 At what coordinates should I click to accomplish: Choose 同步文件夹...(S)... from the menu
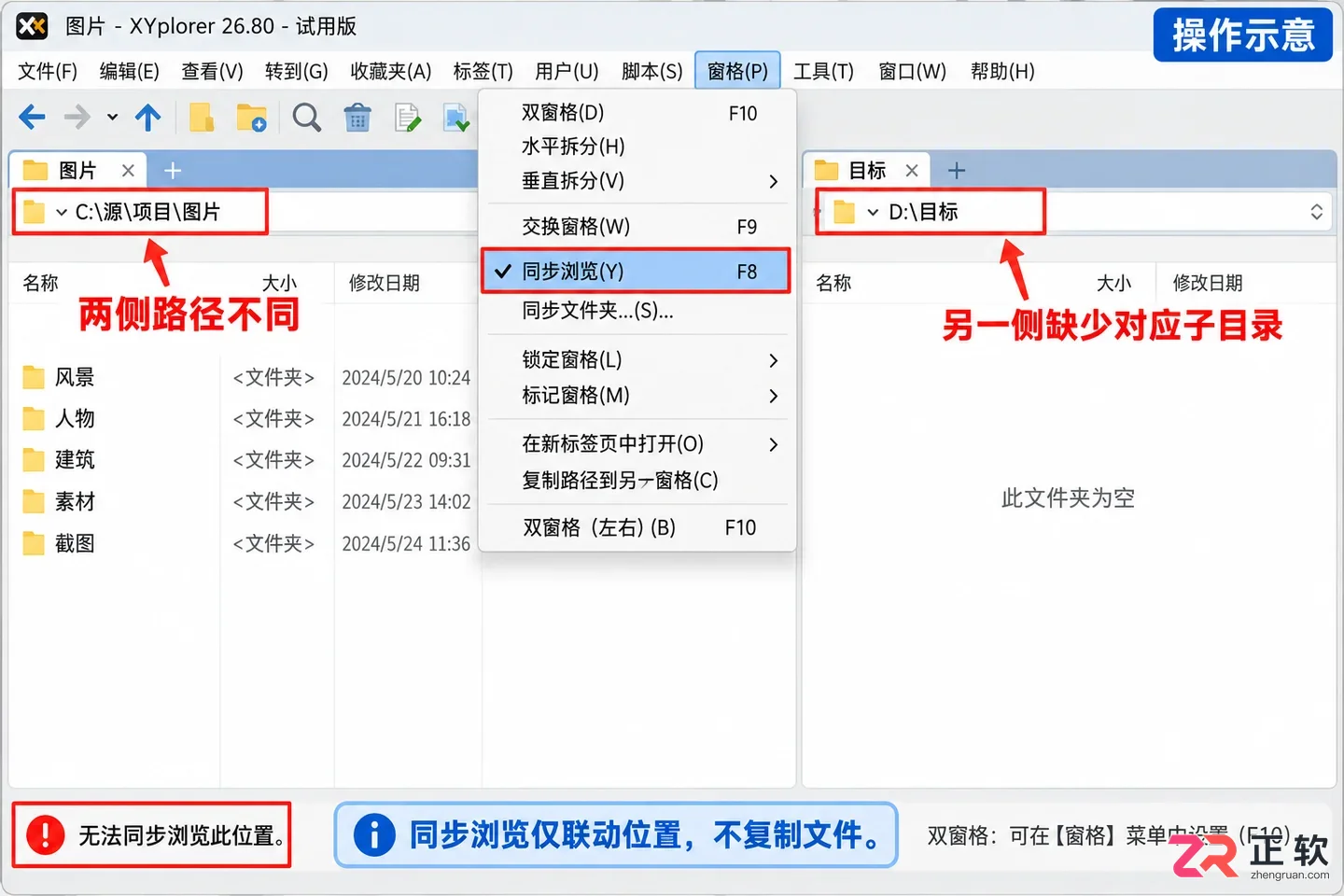[x=636, y=311]
